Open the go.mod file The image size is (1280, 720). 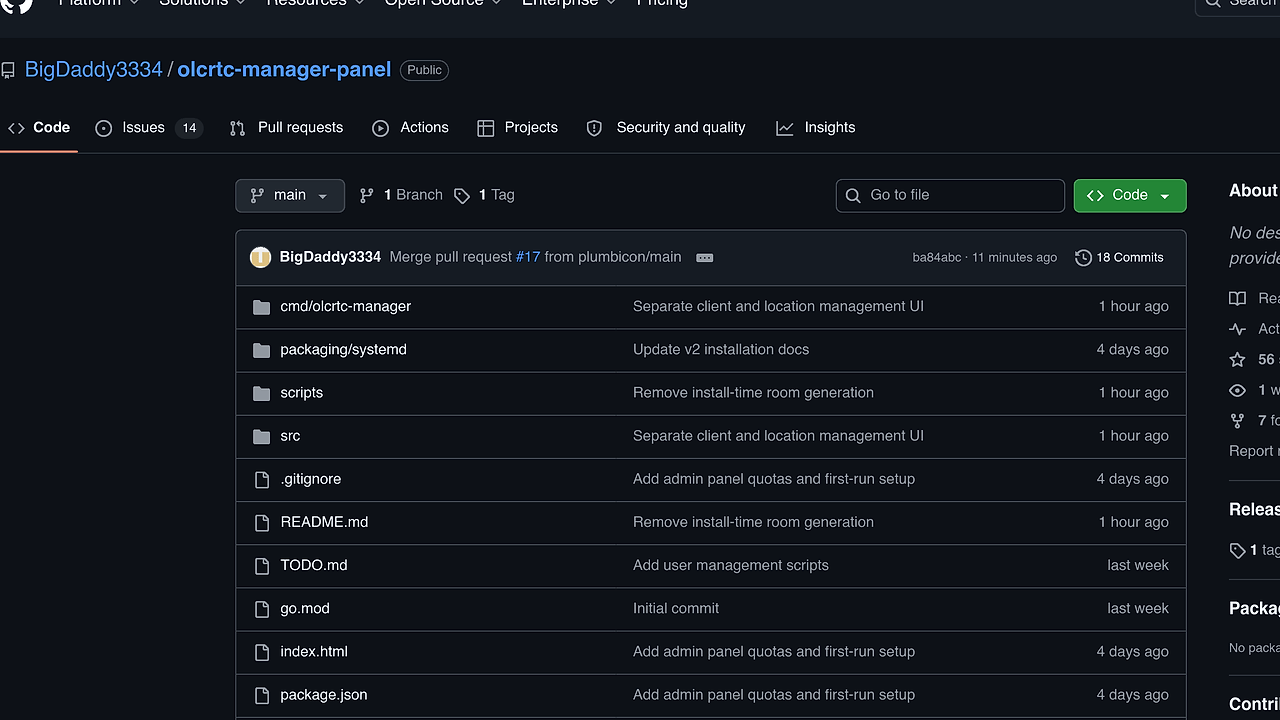click(x=305, y=607)
